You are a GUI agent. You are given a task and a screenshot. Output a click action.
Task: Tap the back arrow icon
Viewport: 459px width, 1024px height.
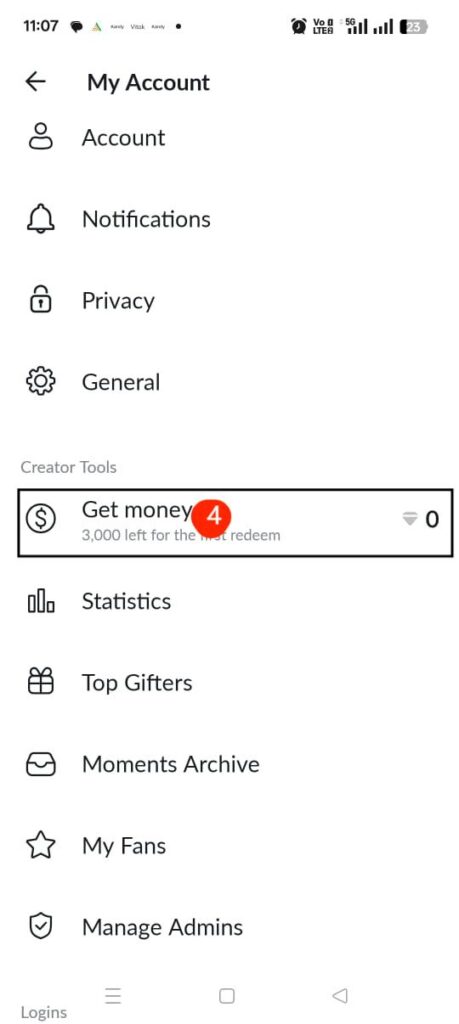pos(35,82)
